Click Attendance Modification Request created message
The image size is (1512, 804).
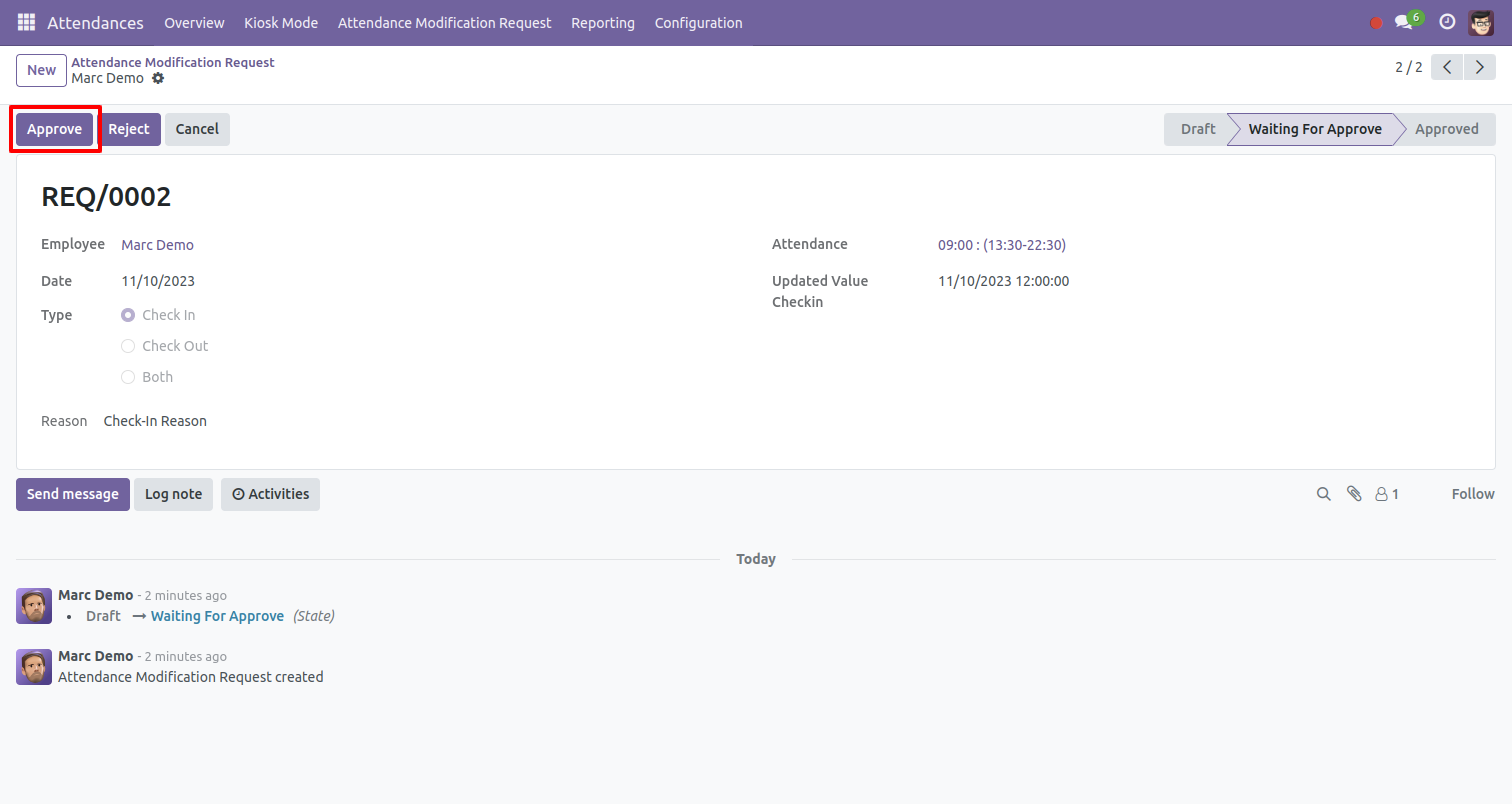(191, 677)
